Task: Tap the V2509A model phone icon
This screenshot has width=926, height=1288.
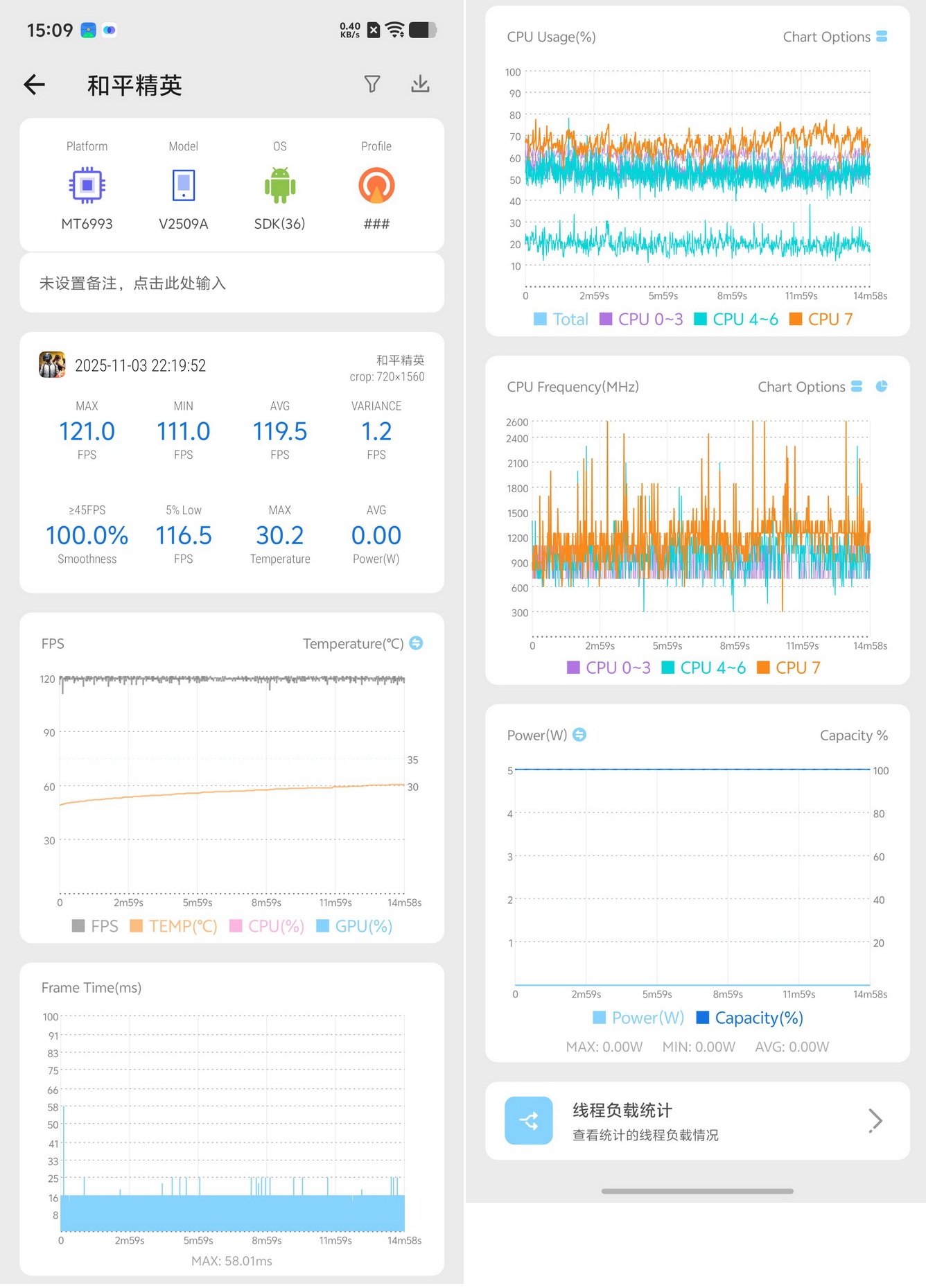Action: tap(184, 185)
